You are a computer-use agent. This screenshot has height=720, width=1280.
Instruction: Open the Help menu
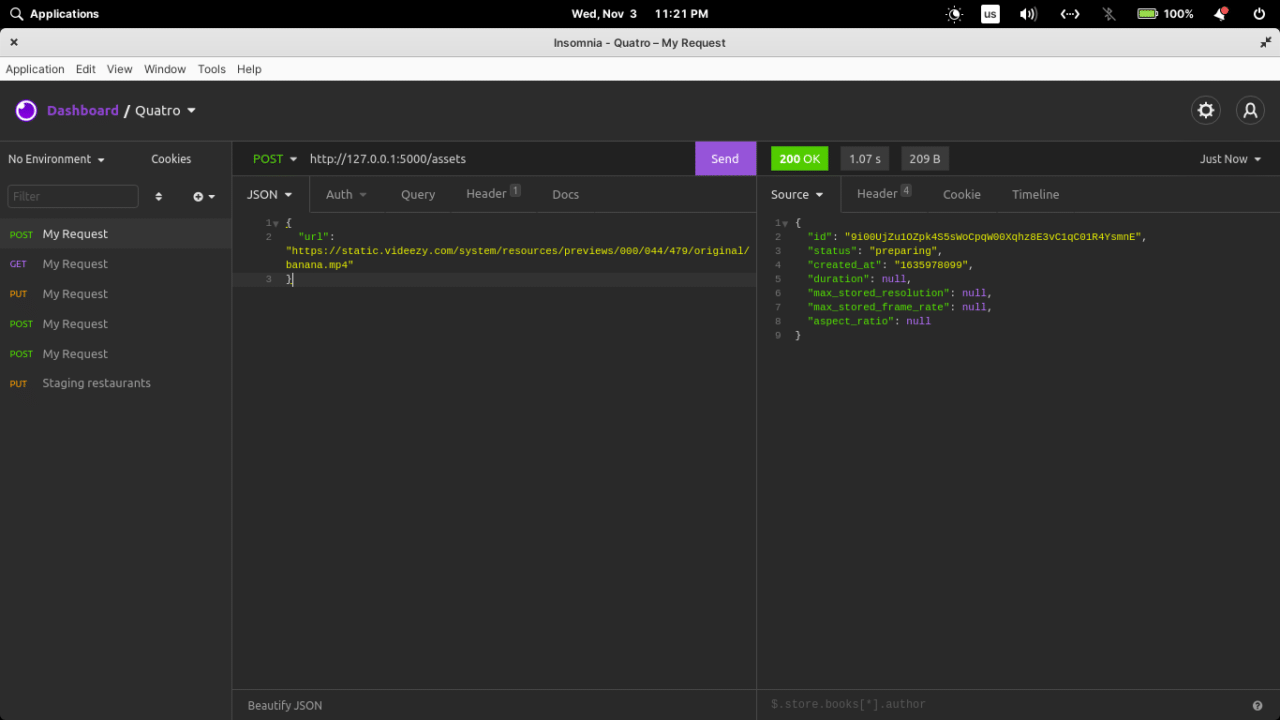(249, 69)
